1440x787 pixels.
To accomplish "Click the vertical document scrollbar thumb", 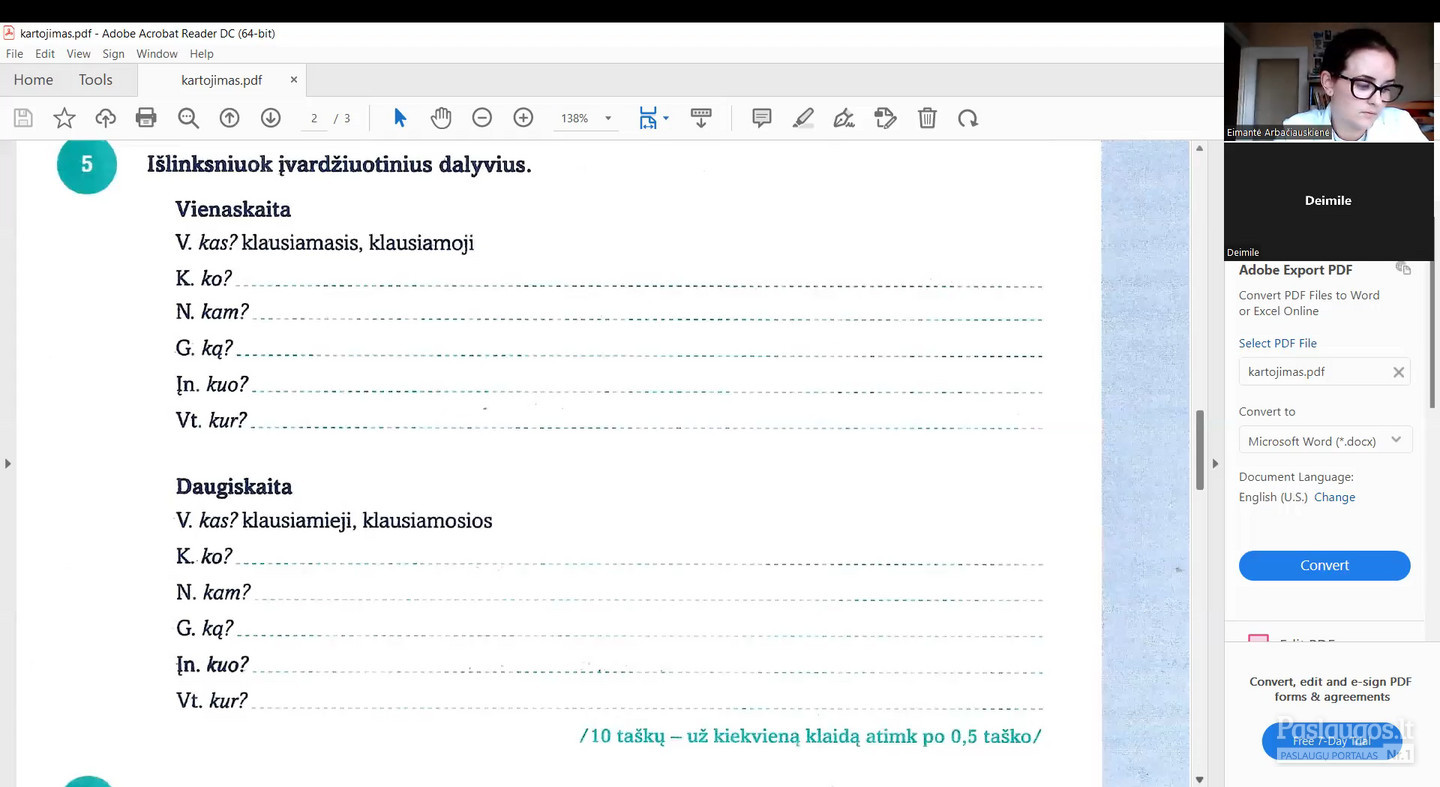I will (x=1200, y=450).
